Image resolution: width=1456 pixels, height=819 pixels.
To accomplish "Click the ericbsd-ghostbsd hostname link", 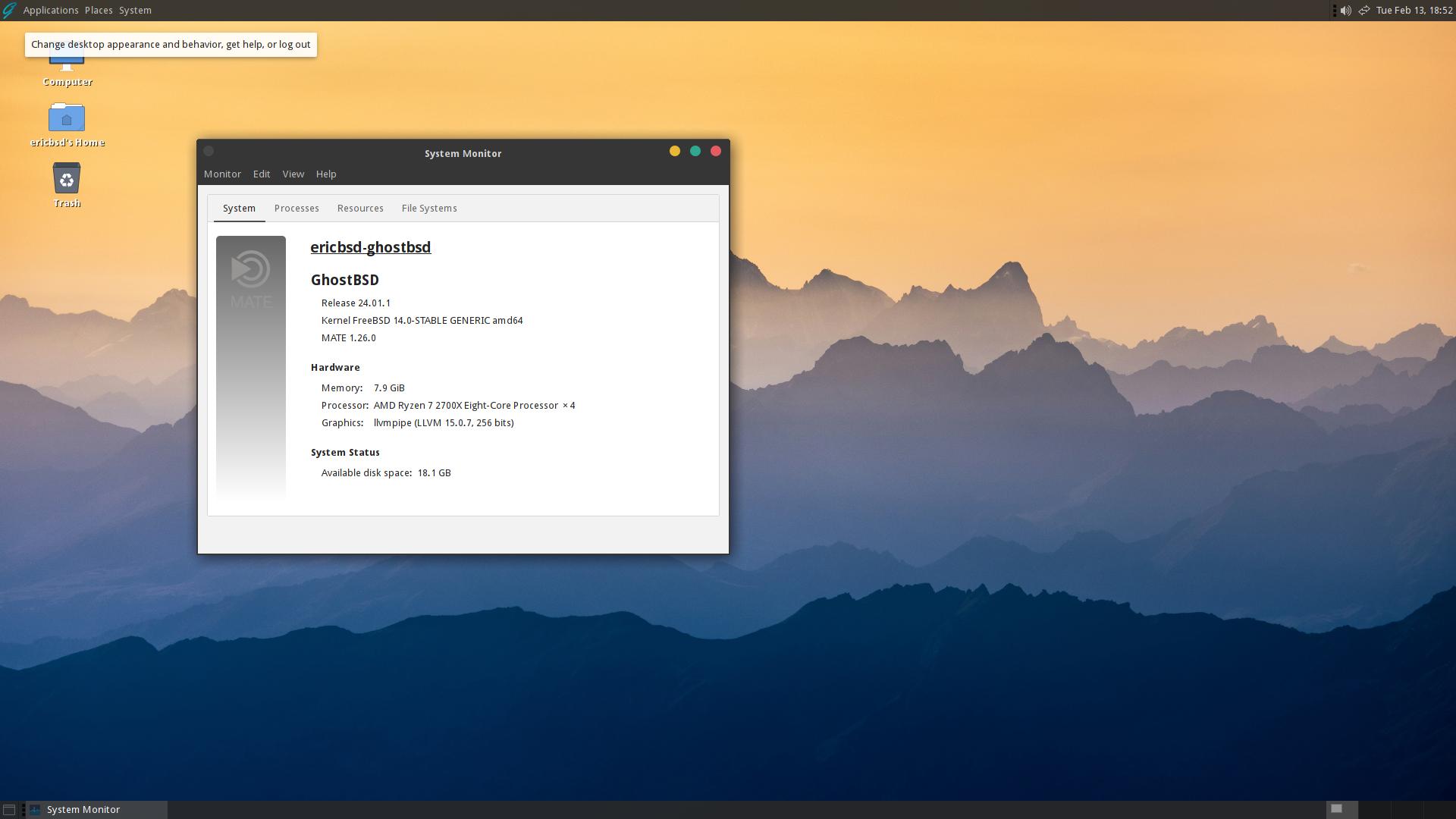I will point(370,247).
